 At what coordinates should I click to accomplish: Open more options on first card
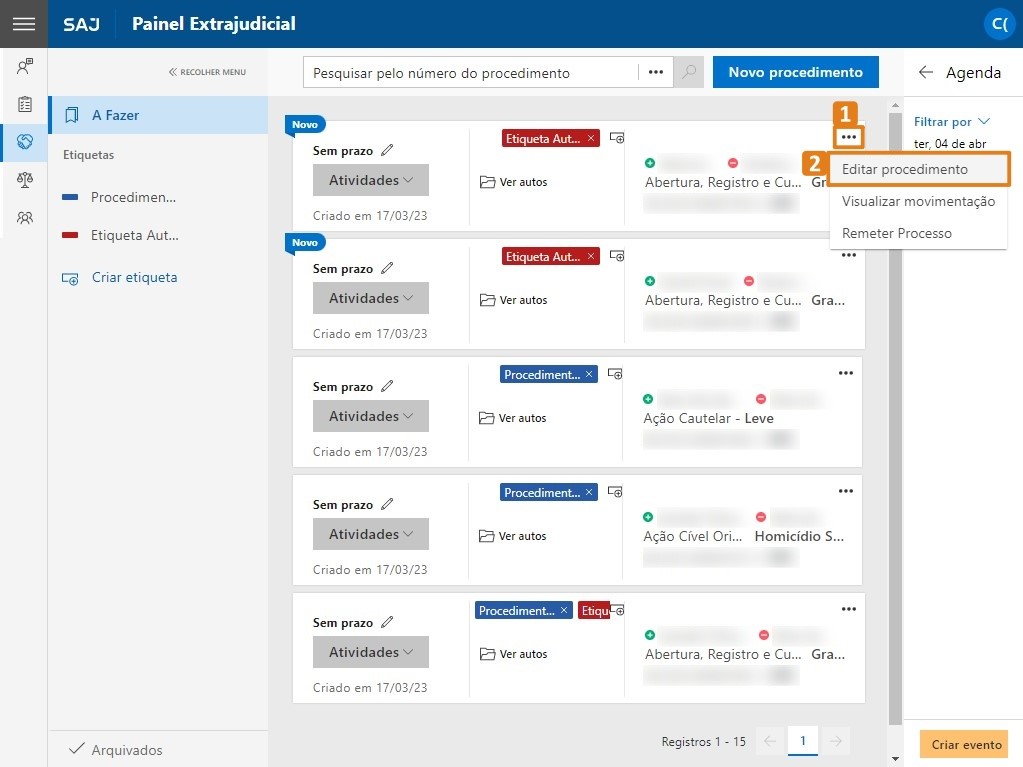pos(848,137)
